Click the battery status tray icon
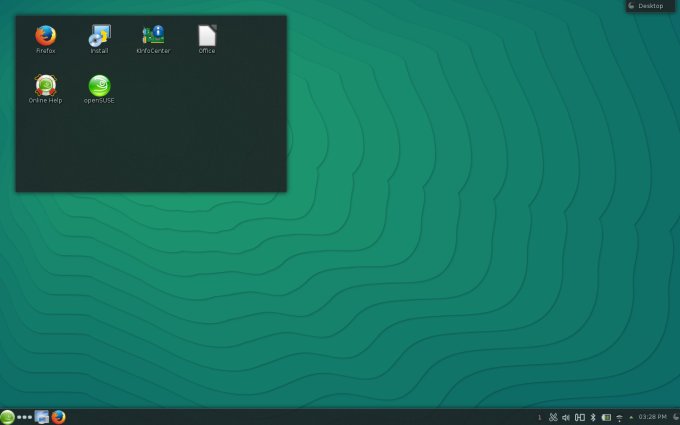 click(606, 417)
